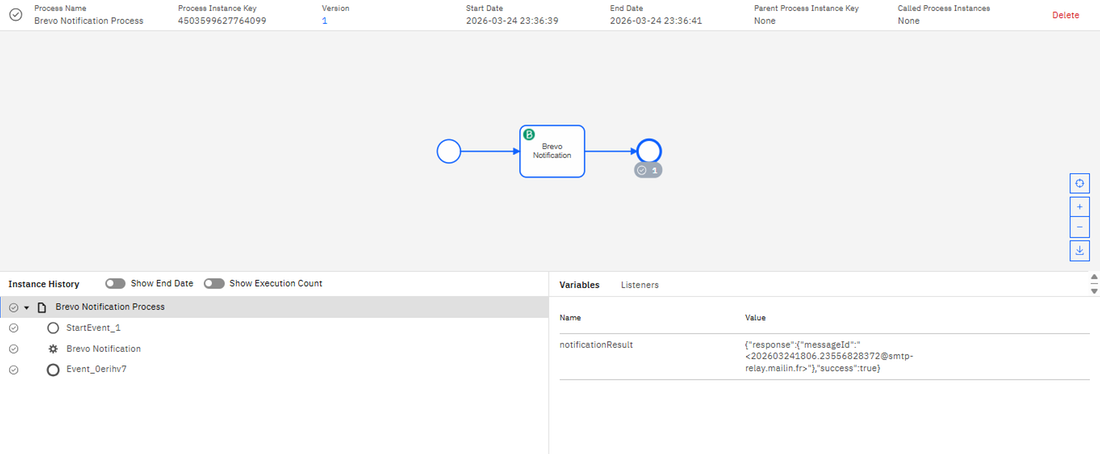The image size is (1100, 454).
Task: Open version 1 link
Action: 324,21
